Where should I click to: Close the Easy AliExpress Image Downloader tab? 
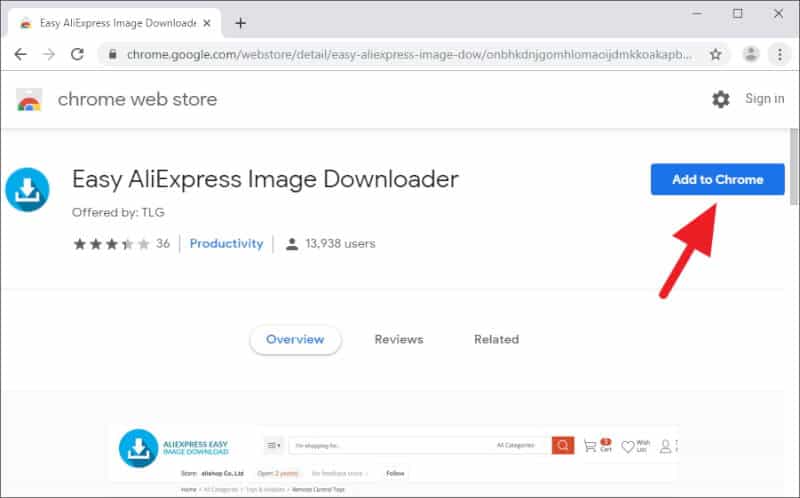tap(207, 23)
